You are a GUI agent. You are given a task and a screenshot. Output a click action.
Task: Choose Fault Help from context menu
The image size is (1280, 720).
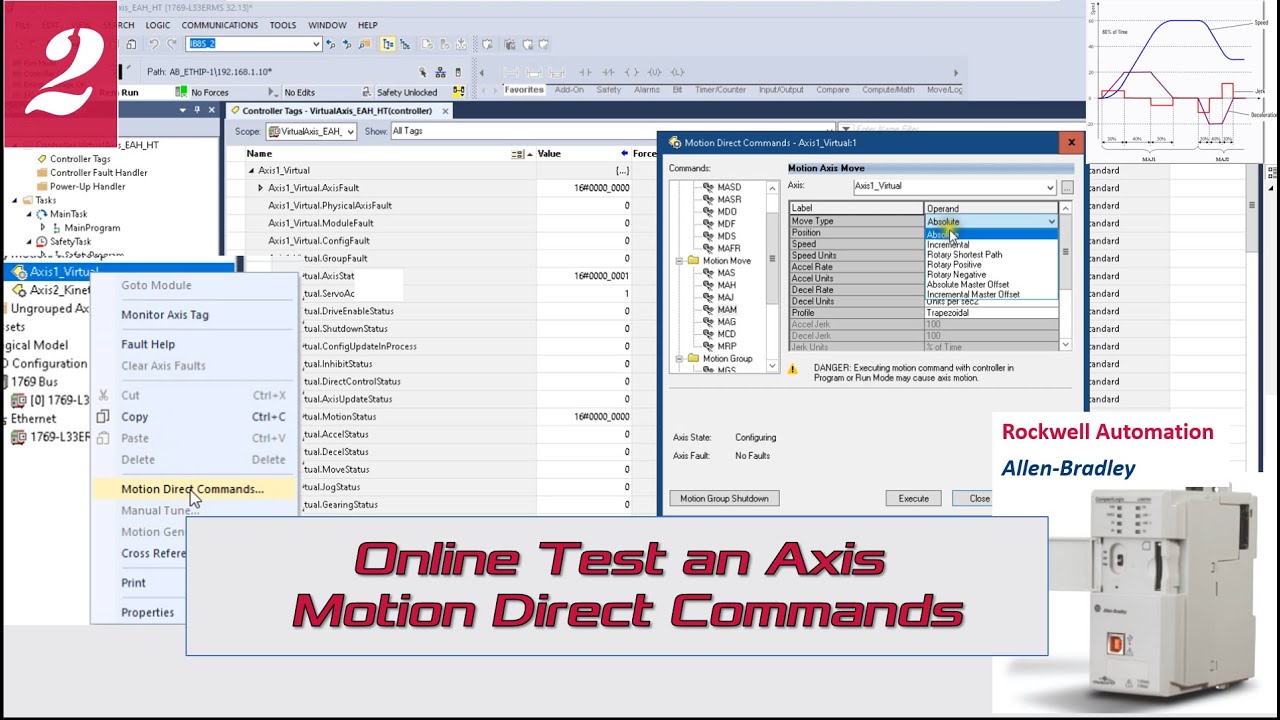click(x=148, y=344)
